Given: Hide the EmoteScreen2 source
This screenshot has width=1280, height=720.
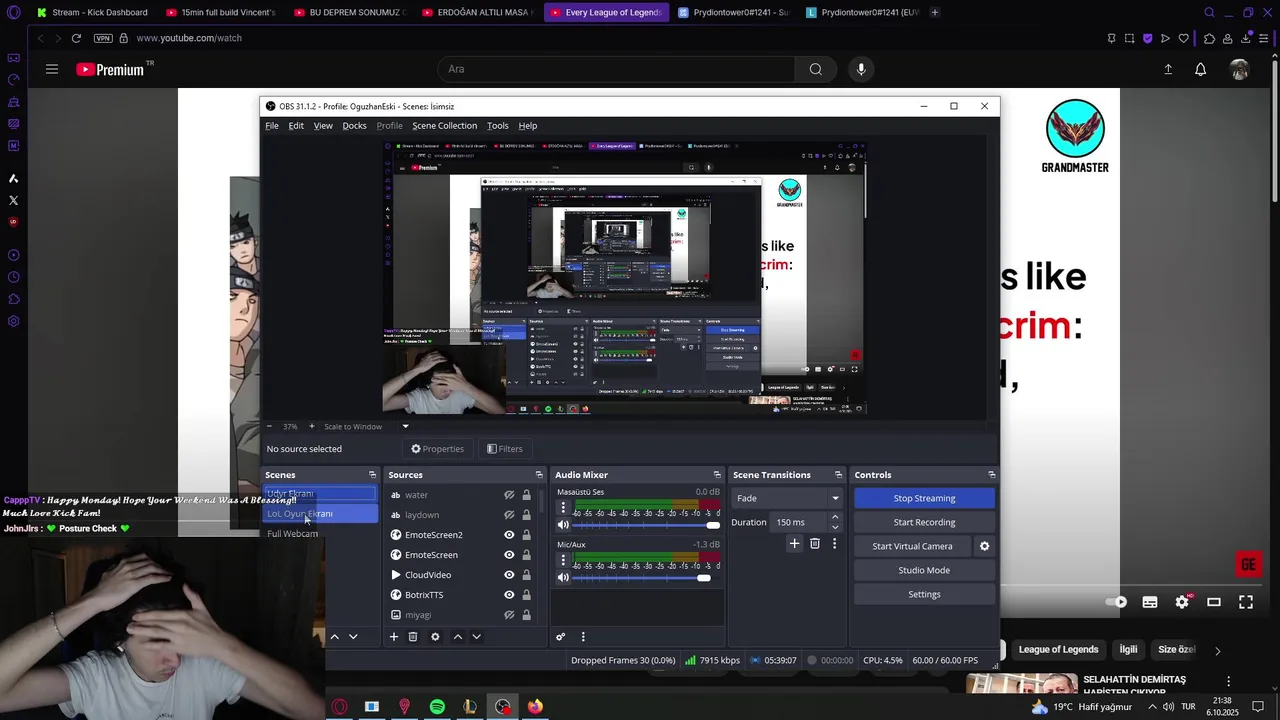Looking at the screenshot, I should click(509, 535).
